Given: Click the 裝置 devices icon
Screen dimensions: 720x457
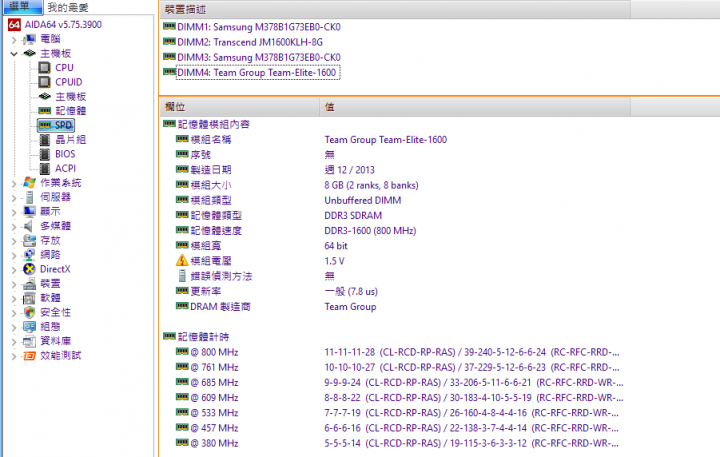Looking at the screenshot, I should click(29, 283).
